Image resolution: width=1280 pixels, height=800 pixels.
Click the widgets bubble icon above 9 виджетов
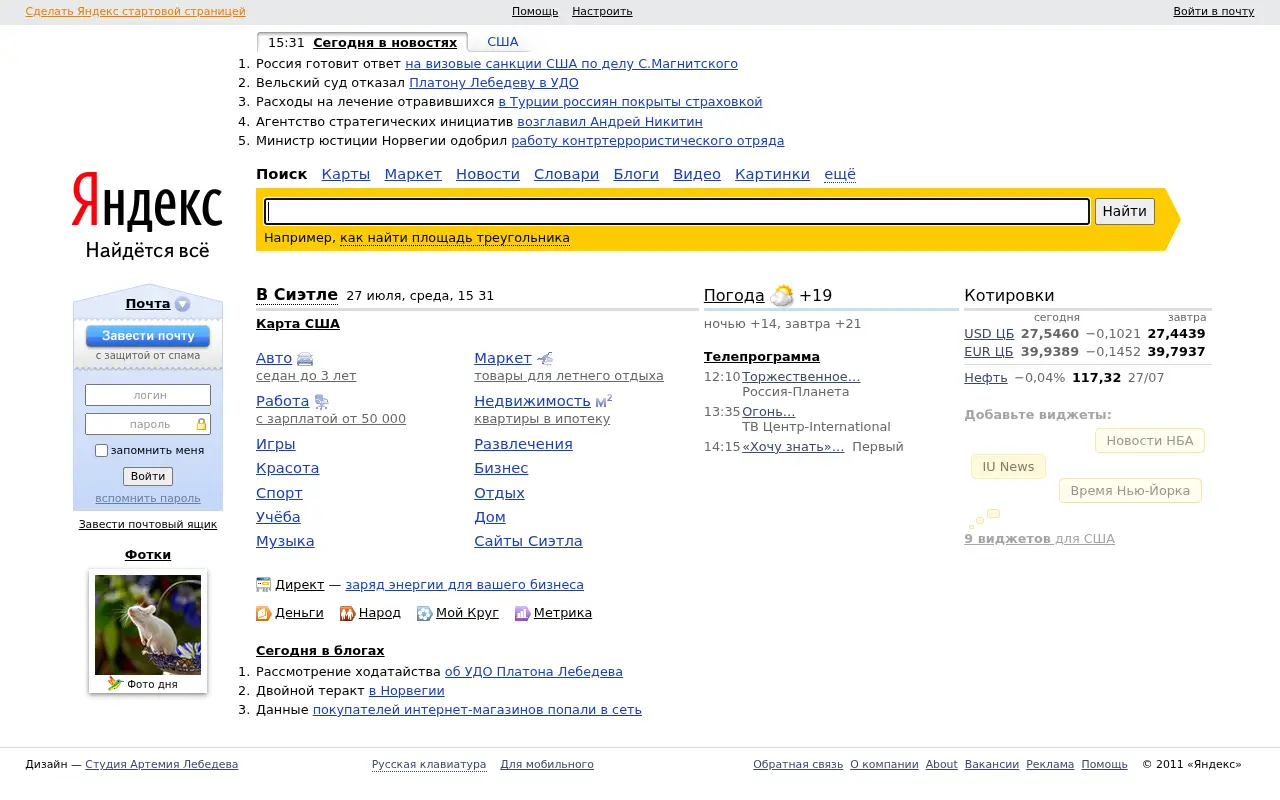click(x=984, y=520)
